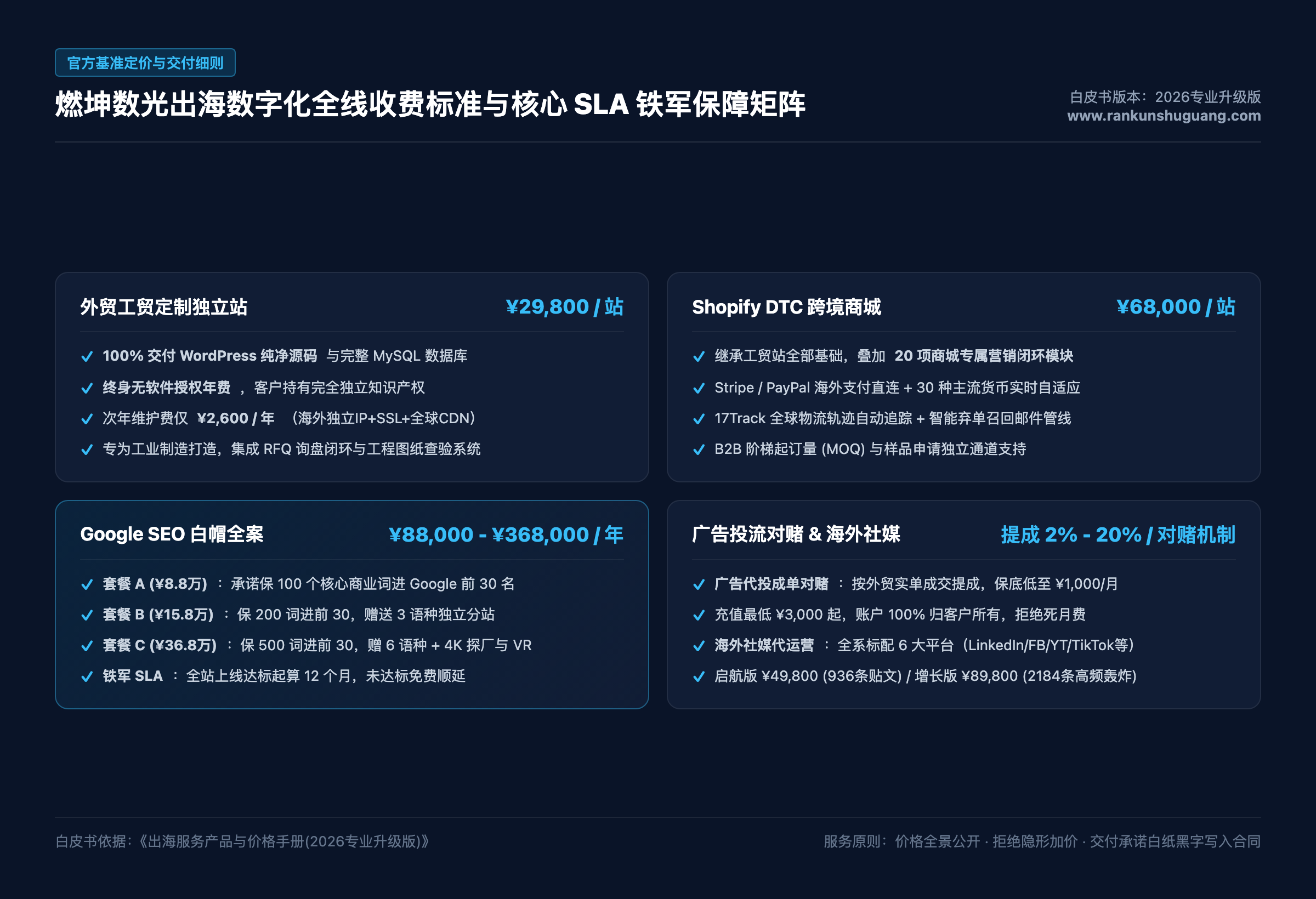Click the checkmark beside B2B 阶梯起订量 (MOQ)
1316x899 pixels.
click(699, 450)
